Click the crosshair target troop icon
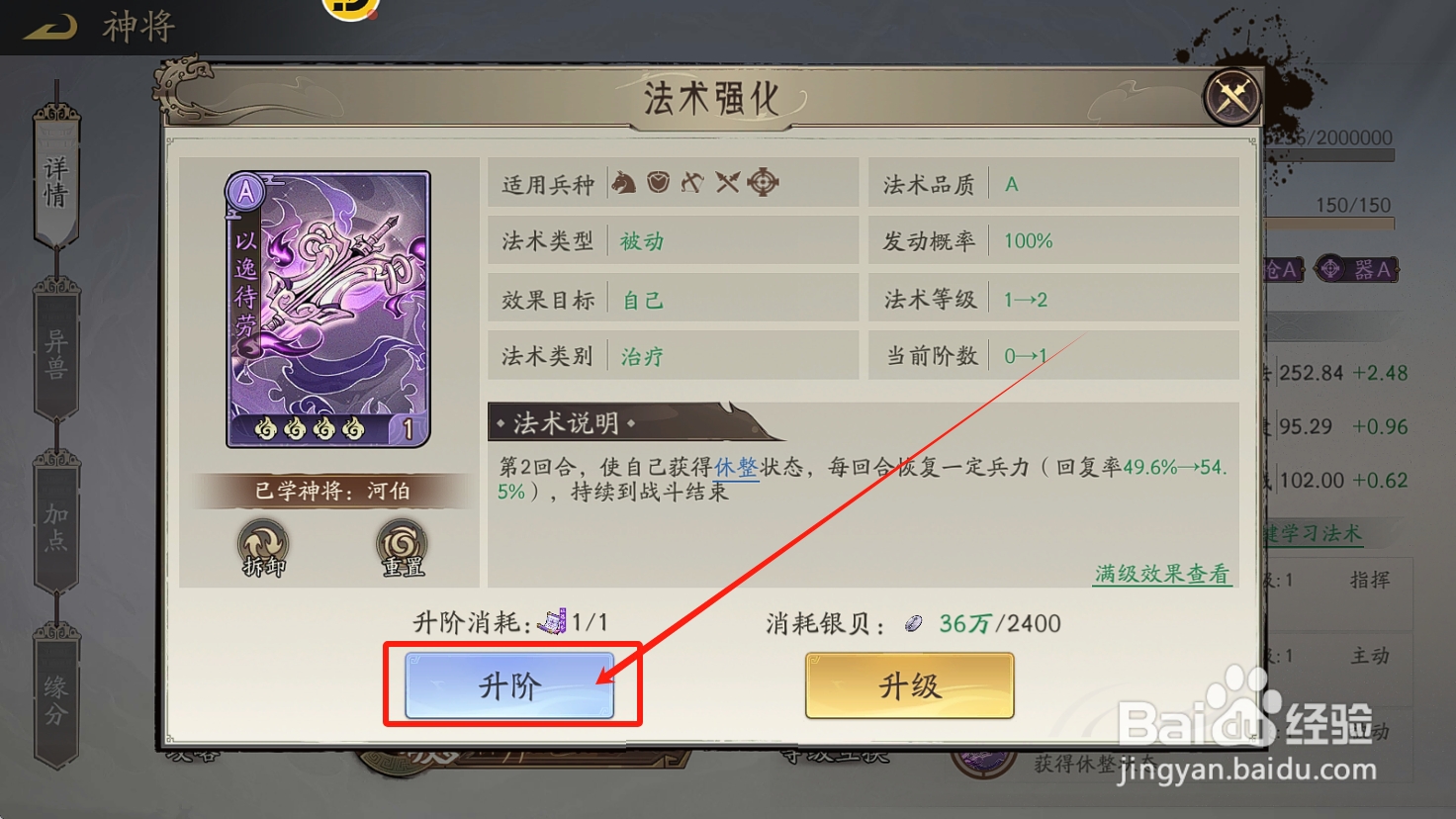Screen dimensions: 1456x819 click(x=763, y=182)
